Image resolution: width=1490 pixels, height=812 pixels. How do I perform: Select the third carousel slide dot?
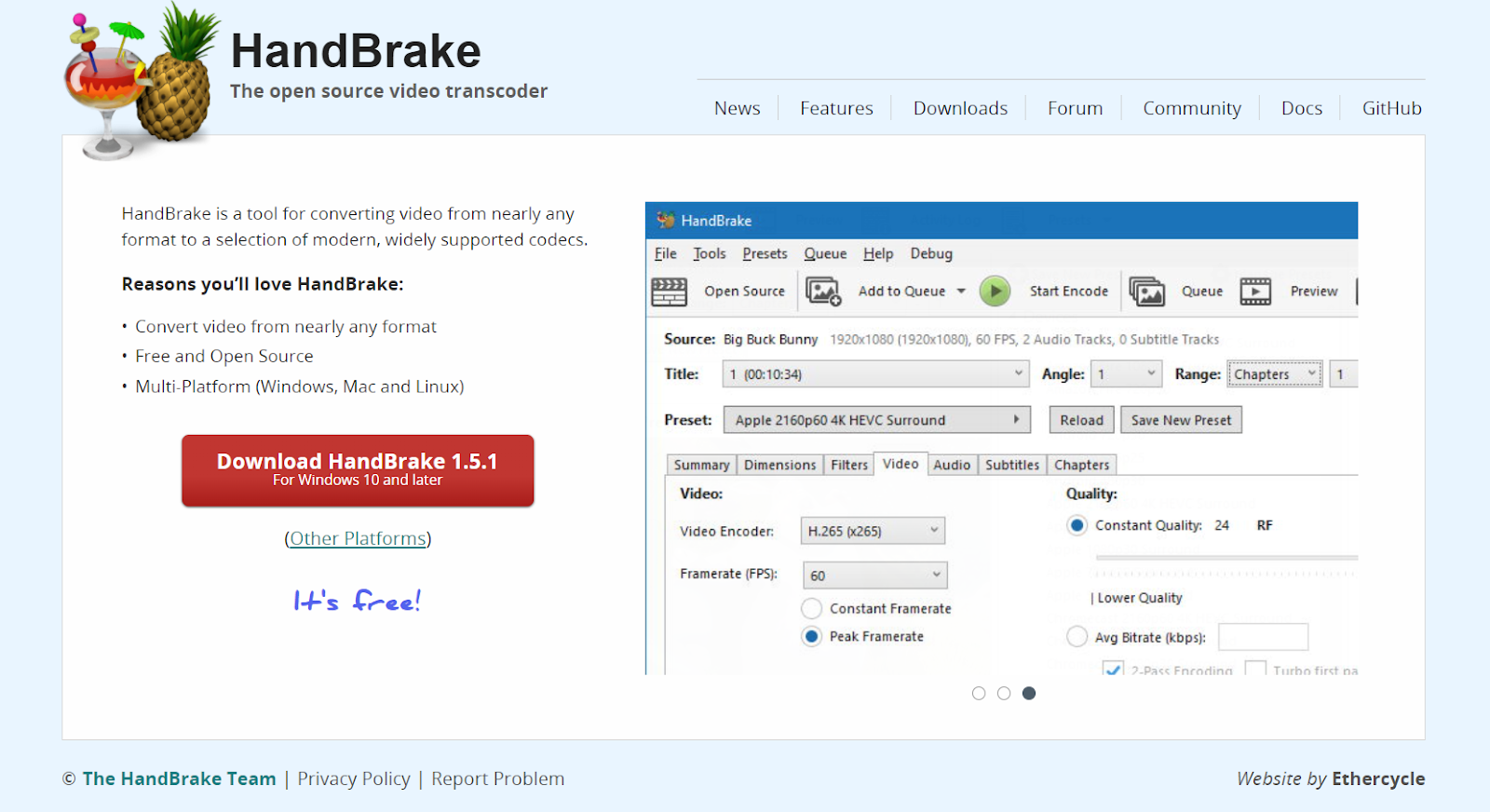pos(1028,693)
